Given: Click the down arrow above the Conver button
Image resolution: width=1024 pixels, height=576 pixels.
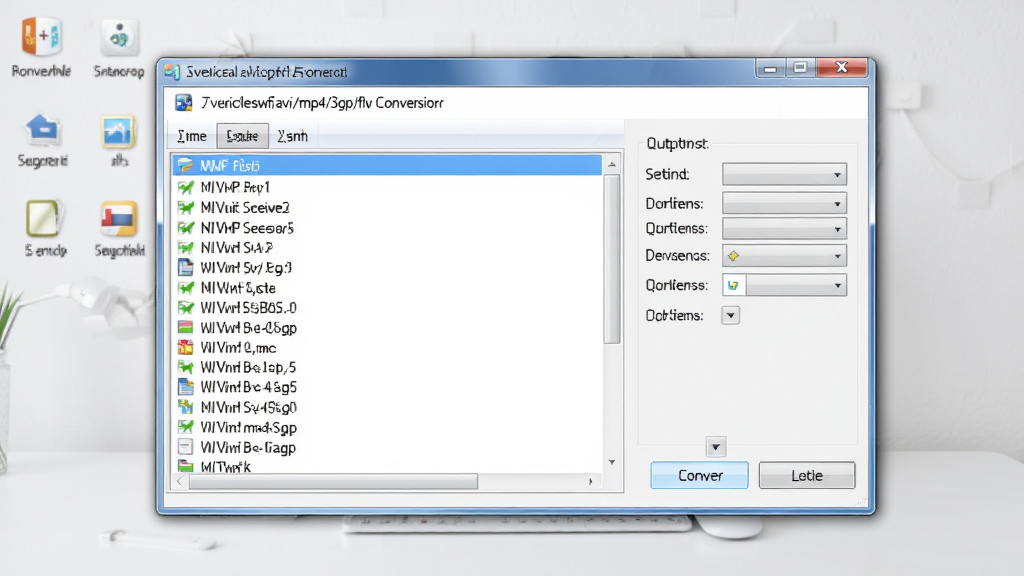Looking at the screenshot, I should [716, 447].
